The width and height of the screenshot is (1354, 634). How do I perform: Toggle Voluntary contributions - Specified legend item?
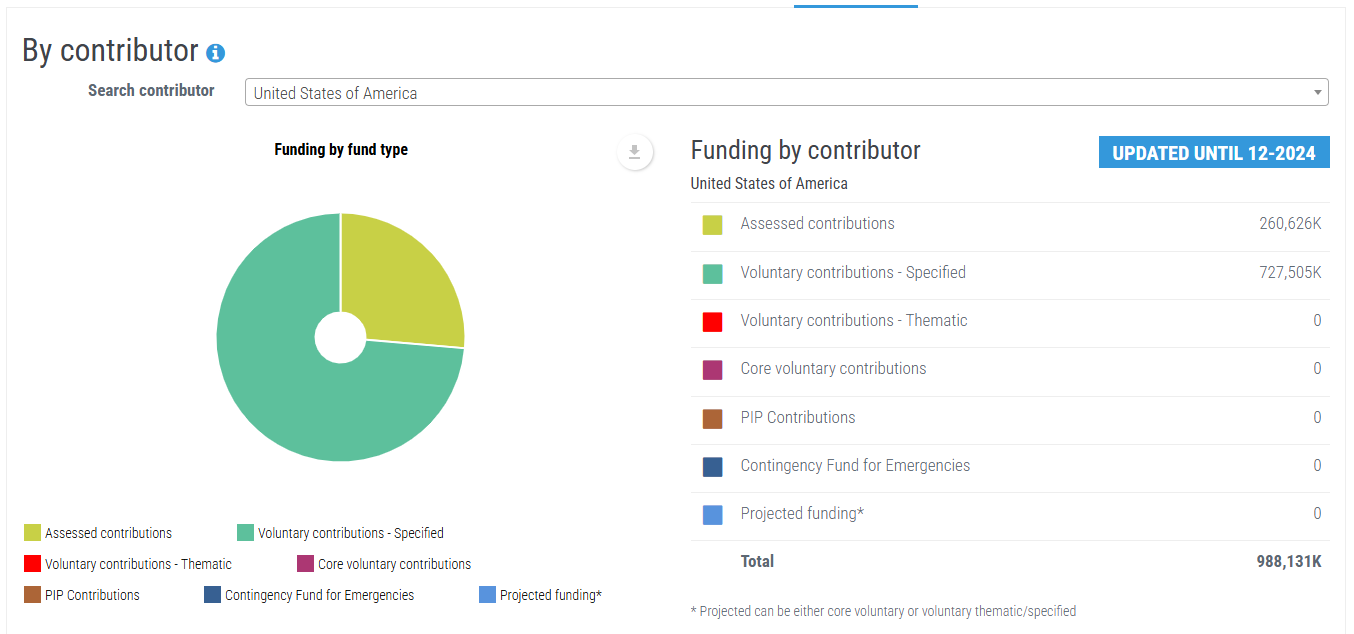[340, 533]
